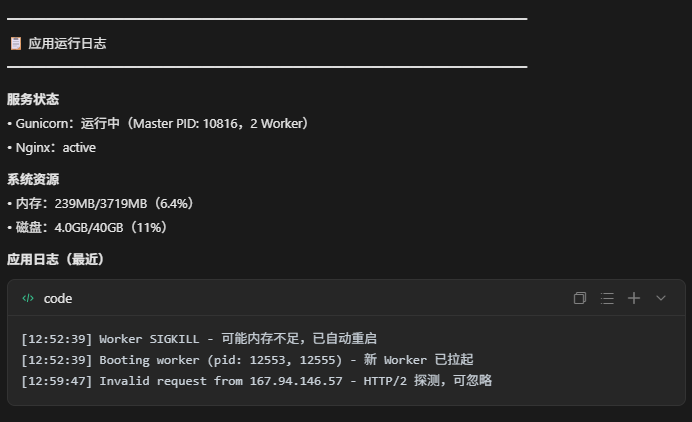
Task: Click the Invalid request log line
Action: pyautogui.click(x=256, y=381)
